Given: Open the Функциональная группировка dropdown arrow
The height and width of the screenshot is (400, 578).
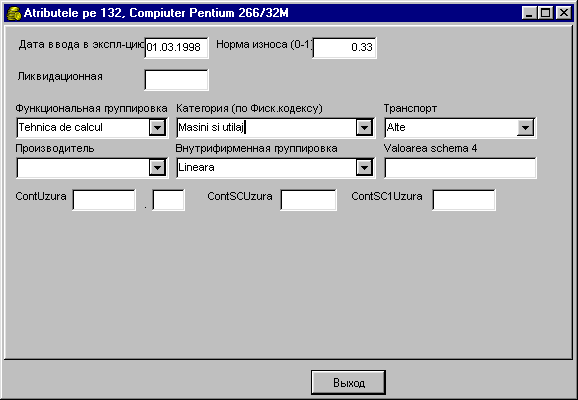Looking at the screenshot, I should pos(157,128).
